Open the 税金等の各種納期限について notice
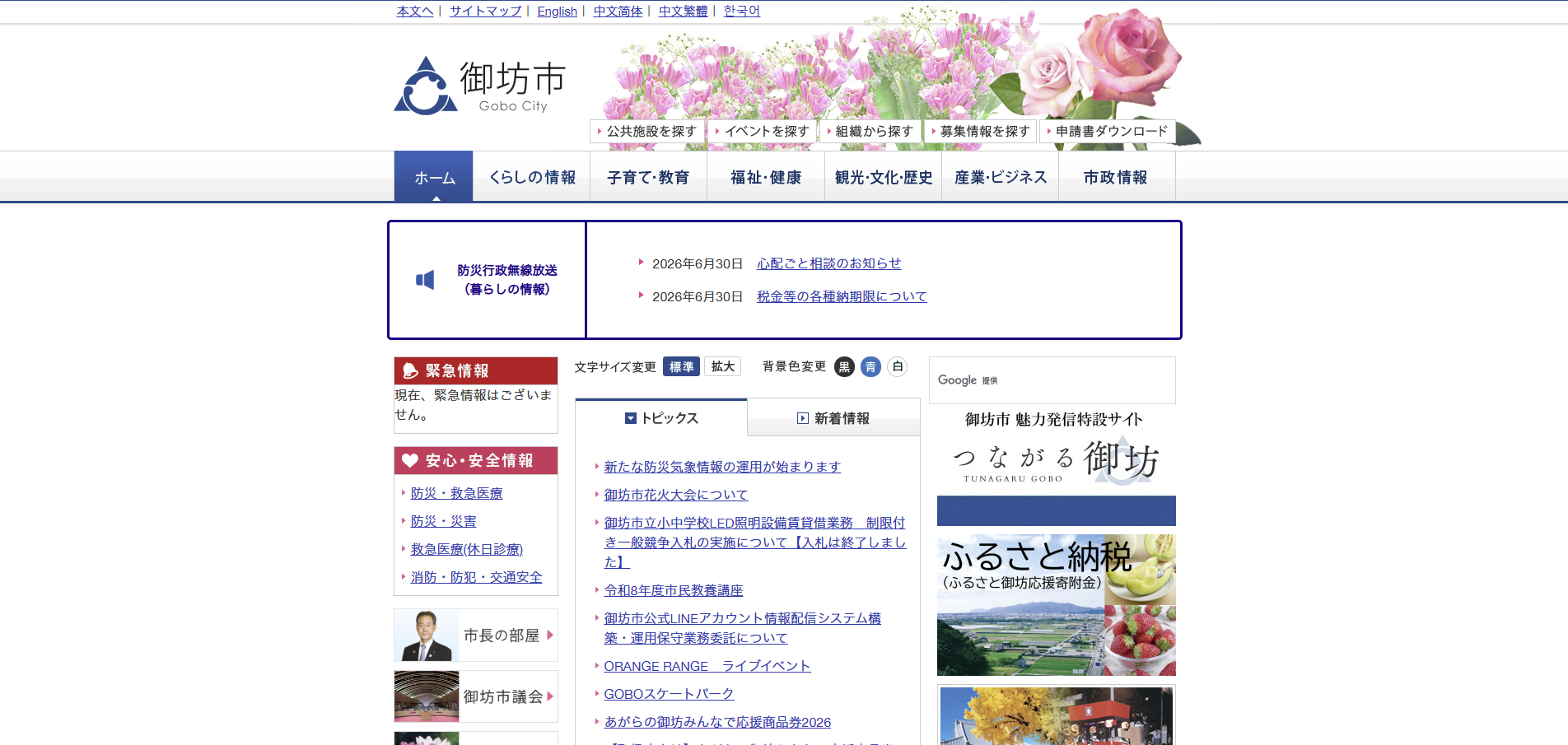 (x=842, y=296)
